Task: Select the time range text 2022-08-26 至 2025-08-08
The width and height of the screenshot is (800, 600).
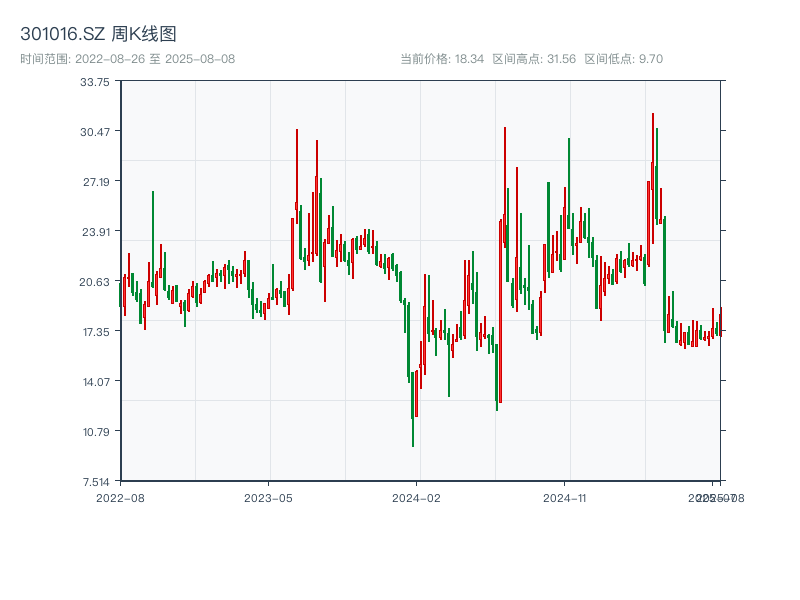Action: pyautogui.click(x=155, y=59)
